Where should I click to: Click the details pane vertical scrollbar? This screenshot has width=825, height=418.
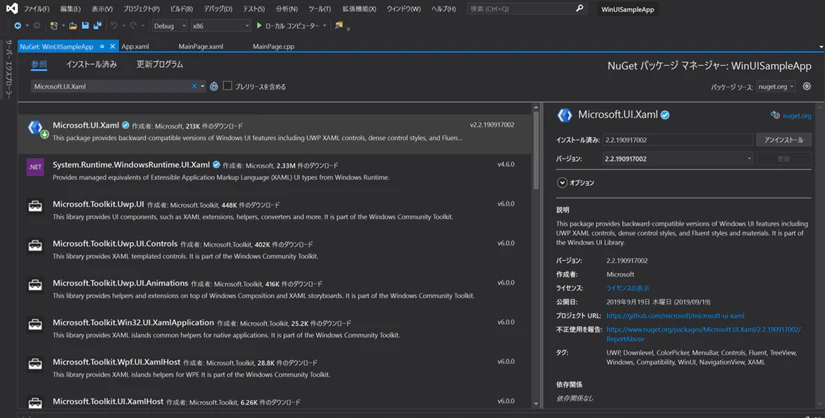coord(821,255)
